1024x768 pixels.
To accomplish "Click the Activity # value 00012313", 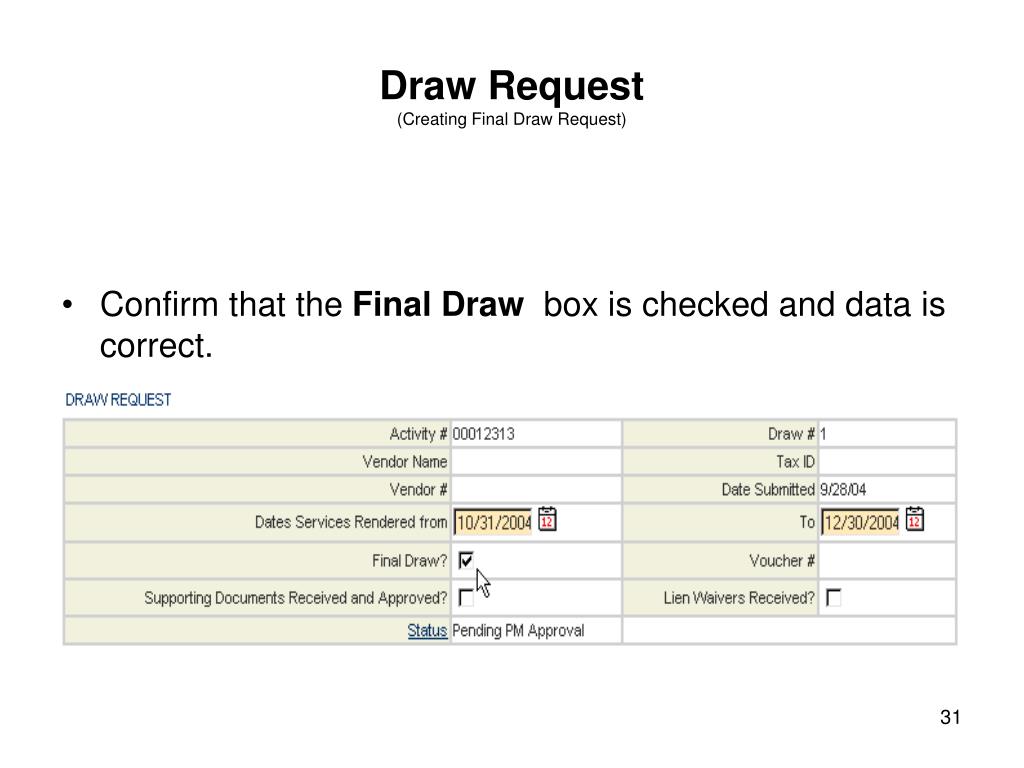I will (x=483, y=434).
